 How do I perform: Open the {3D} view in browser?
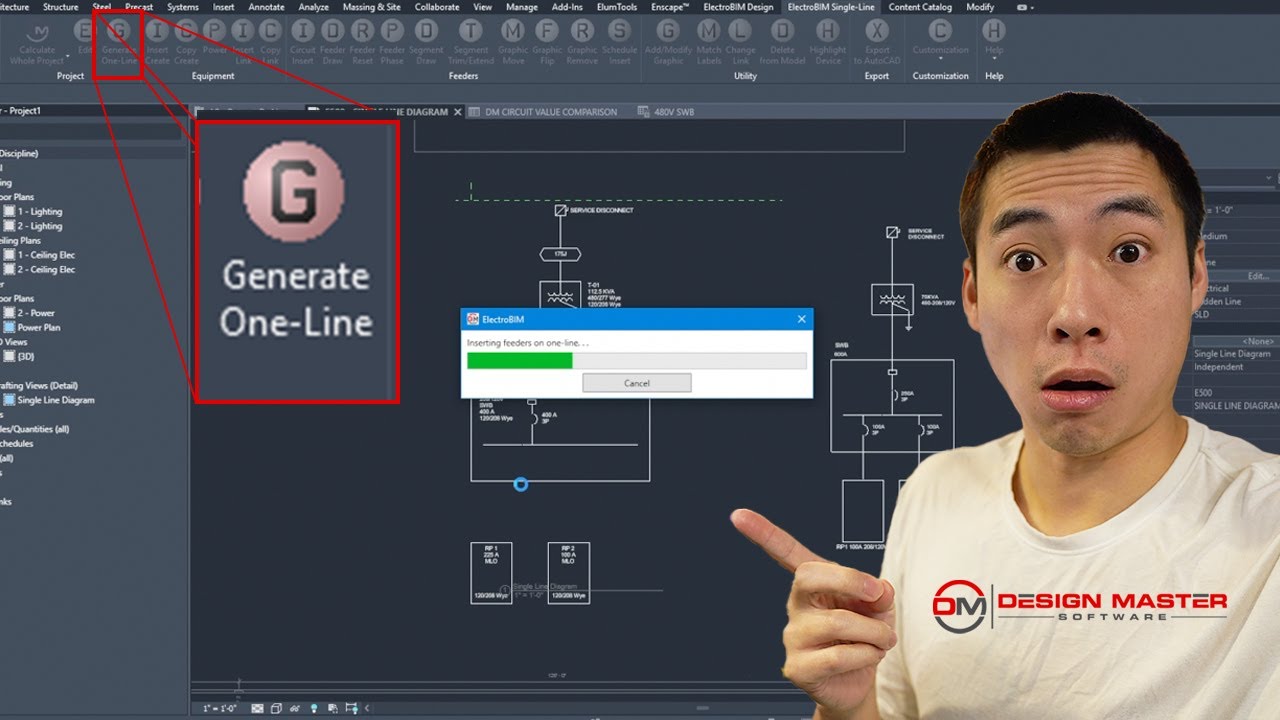pyautogui.click(x=25, y=356)
